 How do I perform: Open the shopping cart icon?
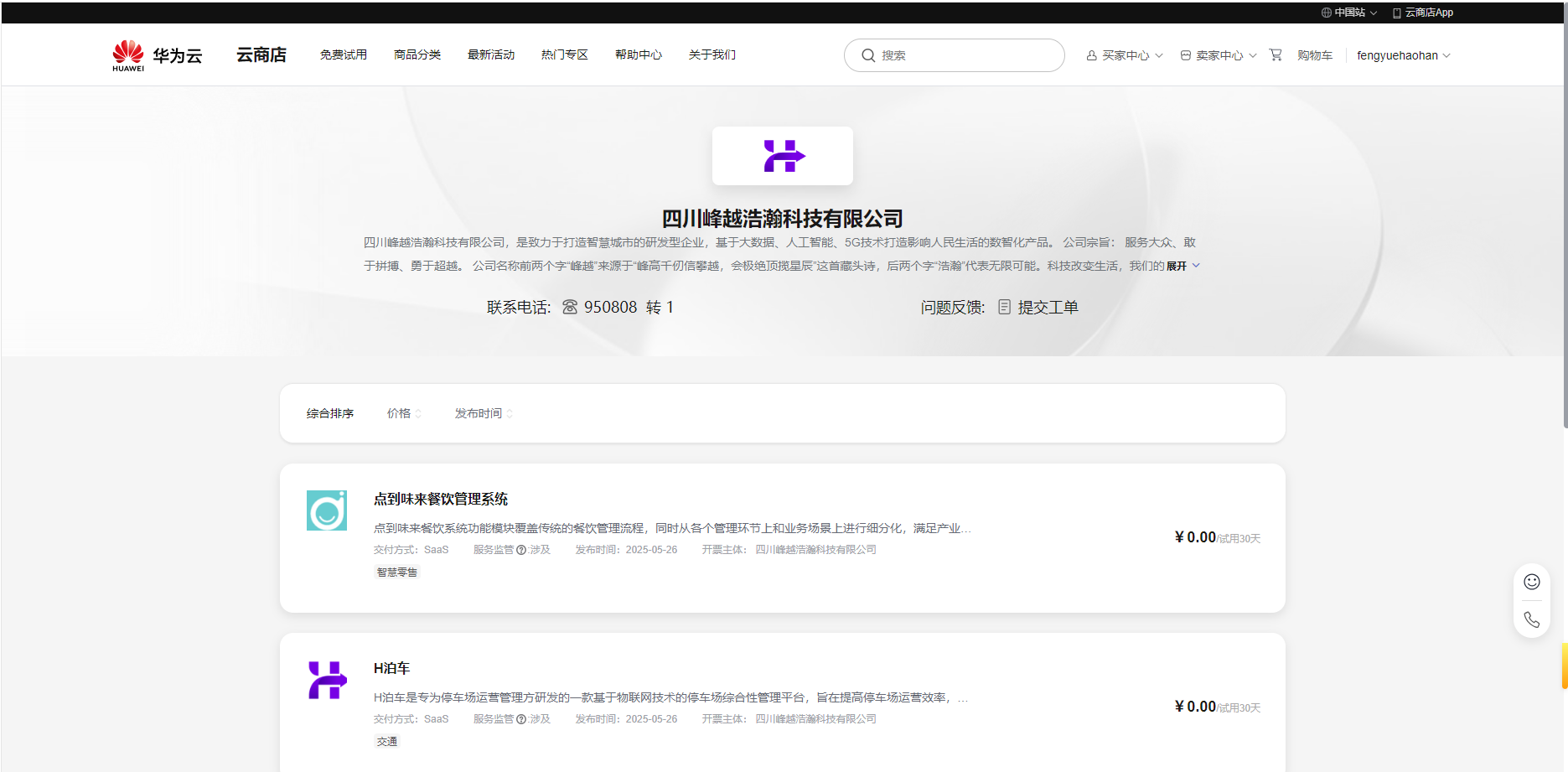[x=1276, y=54]
